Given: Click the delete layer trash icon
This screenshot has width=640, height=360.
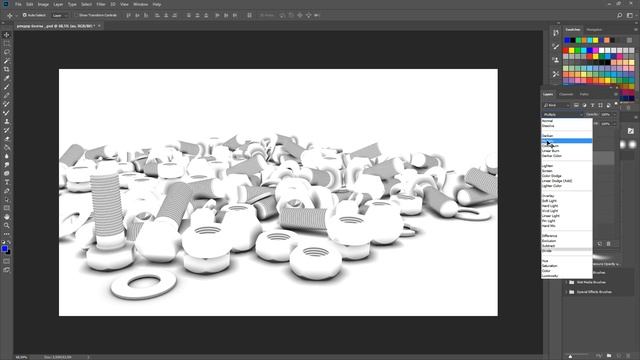Looking at the screenshot, I should click(x=608, y=244).
